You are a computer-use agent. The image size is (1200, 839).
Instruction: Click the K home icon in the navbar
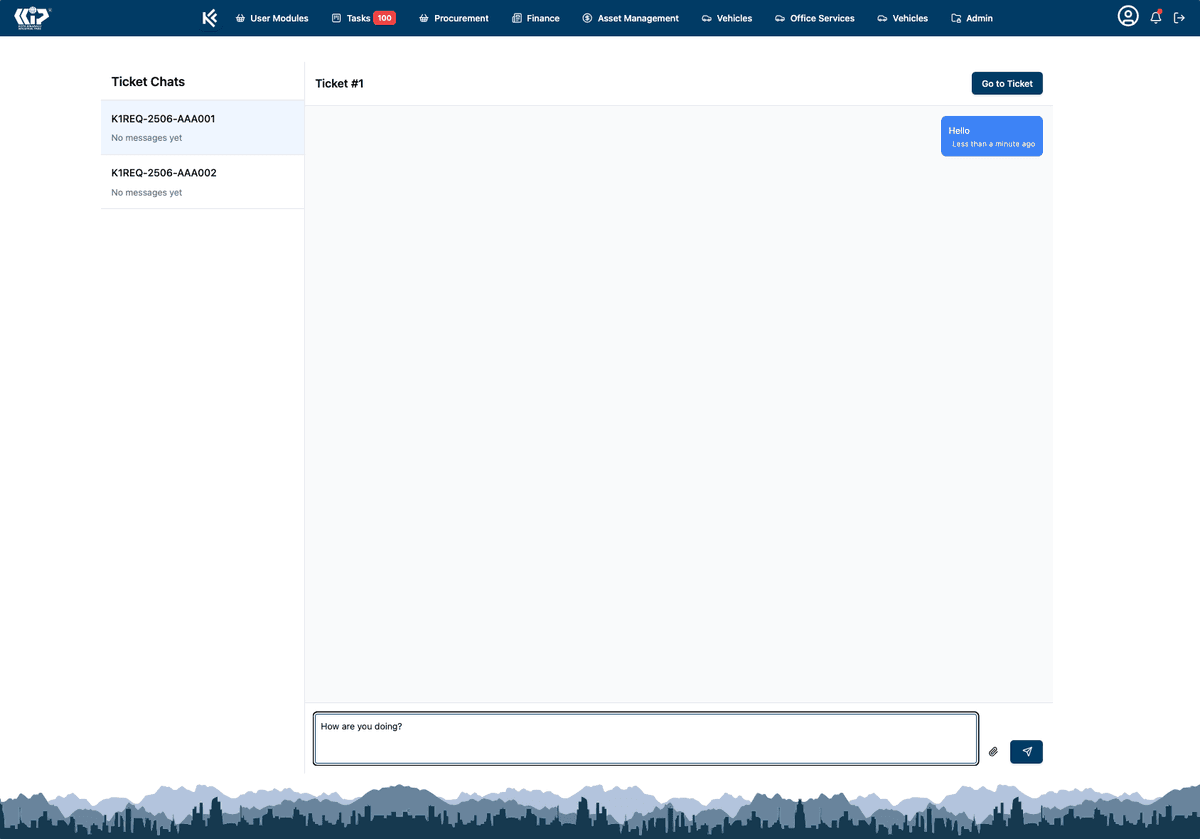tap(209, 17)
